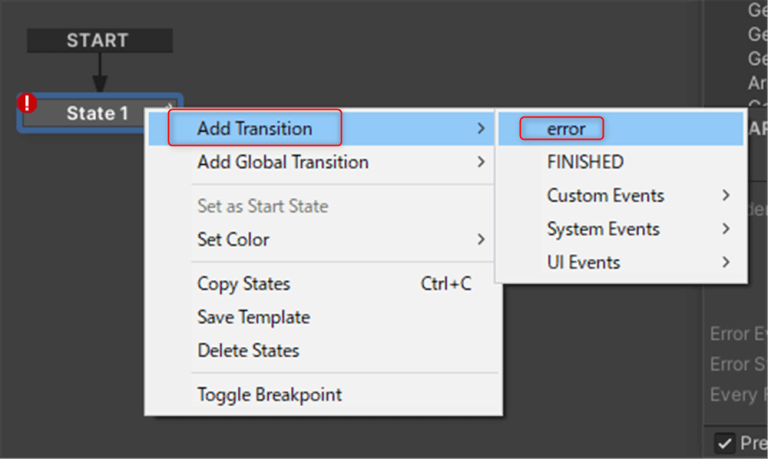This screenshot has width=768, height=459.
Task: Click the Ctrl+C shortcut label for Copy States
Action: (446, 284)
